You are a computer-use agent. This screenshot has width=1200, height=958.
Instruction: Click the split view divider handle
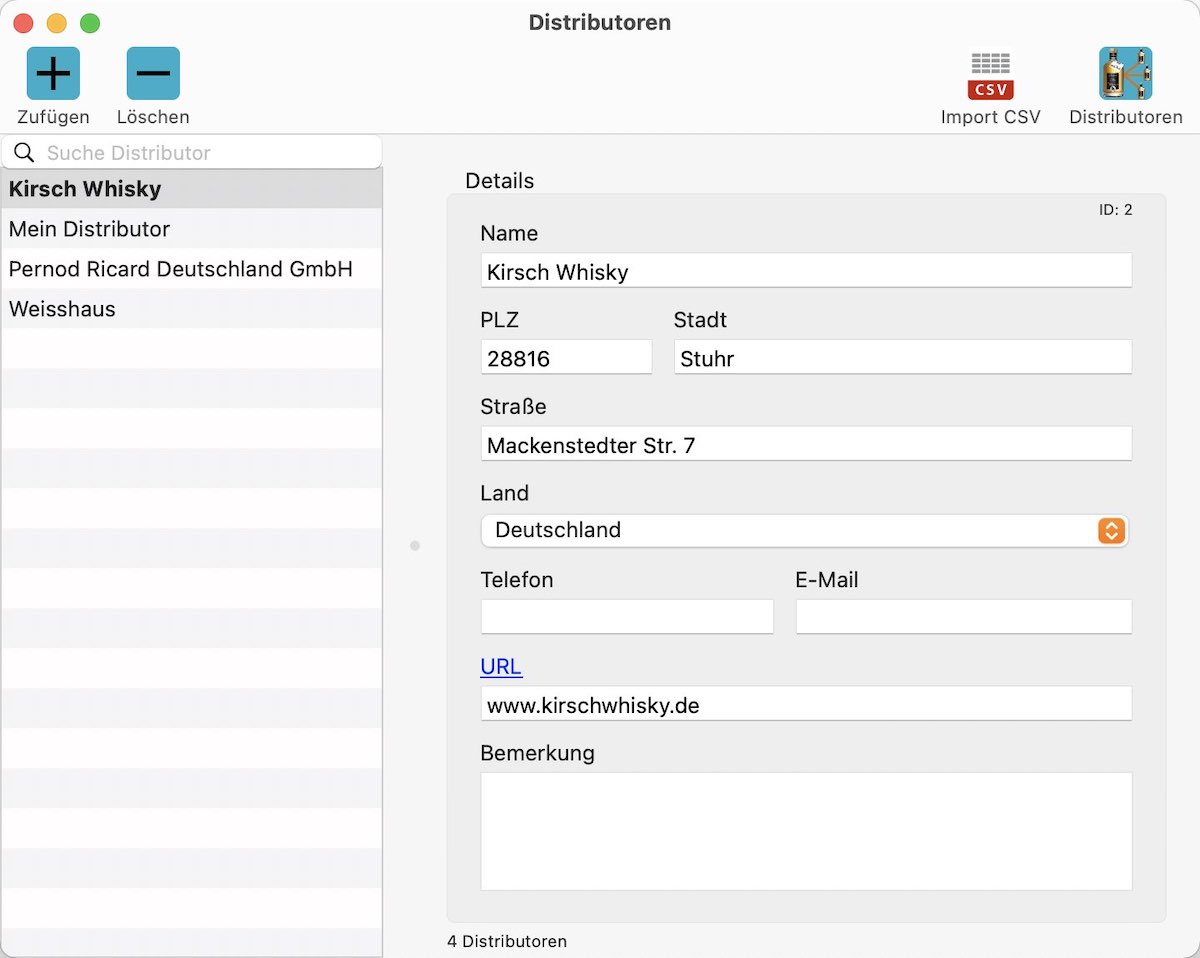click(415, 546)
